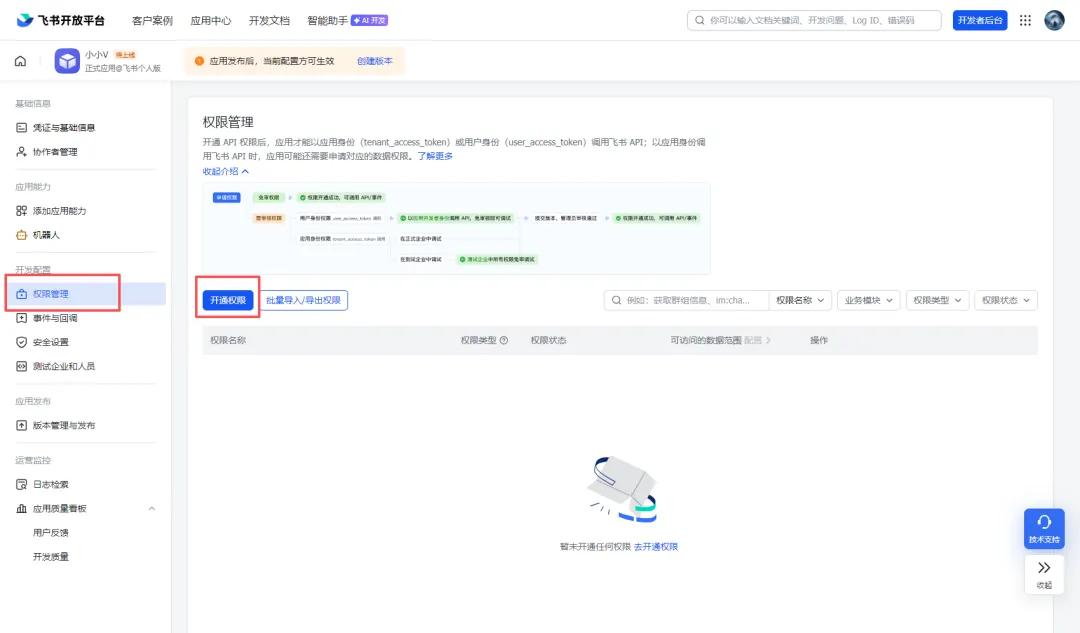Open the 权限类型 filter dropdown
This screenshot has width=1080, height=633.
tap(937, 300)
